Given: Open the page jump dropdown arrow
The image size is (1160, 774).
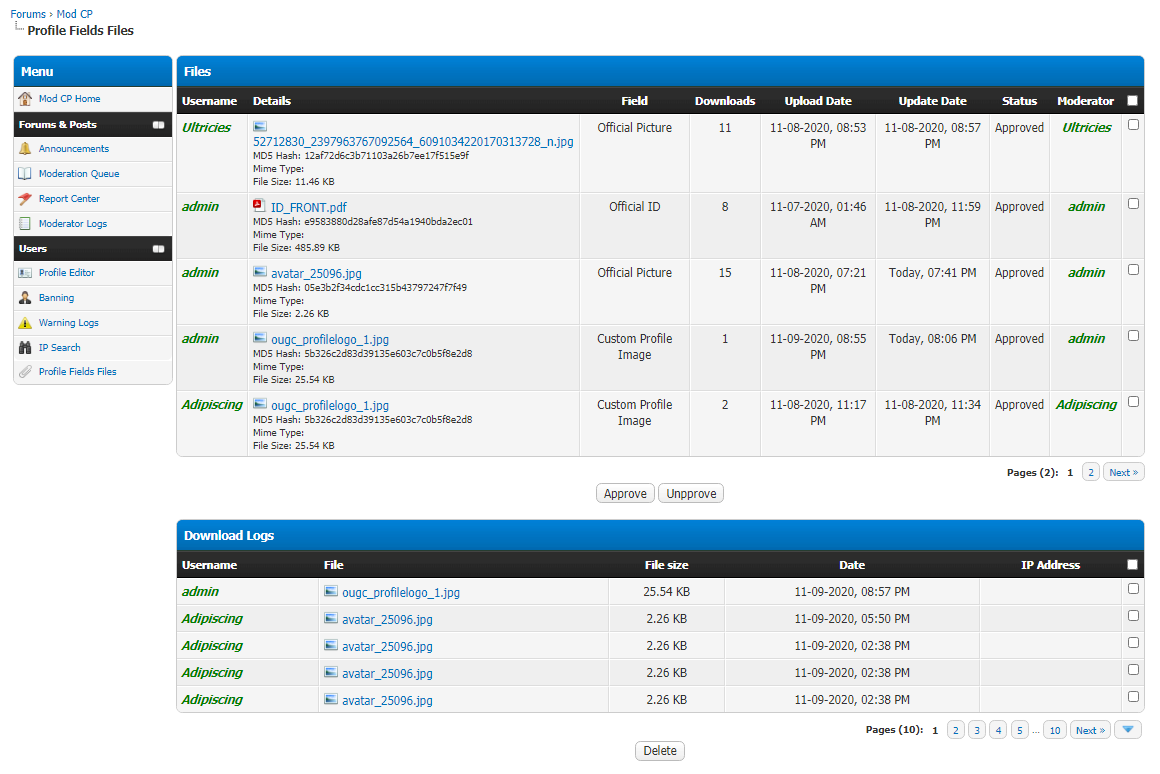Looking at the screenshot, I should point(1128,730).
